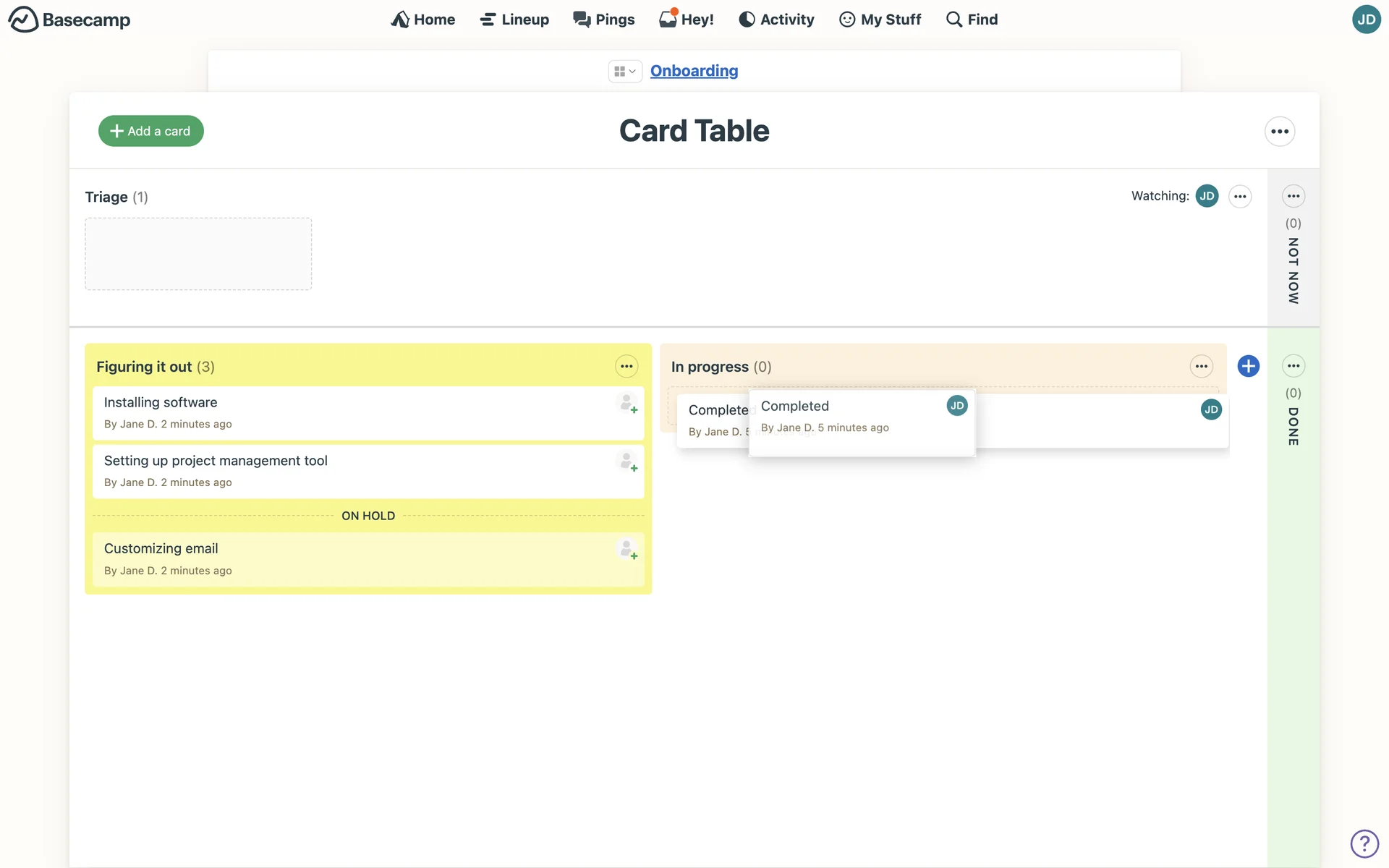Open the help question mark button
Screen dimensions: 1389x868
tap(1364, 843)
